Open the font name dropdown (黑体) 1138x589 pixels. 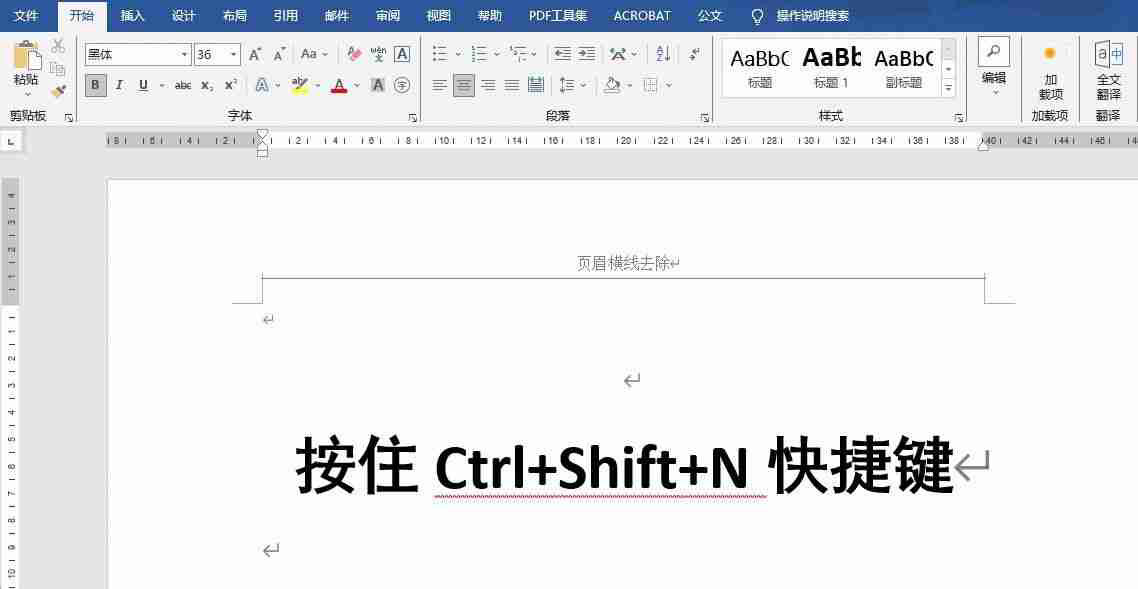[x=185, y=54]
